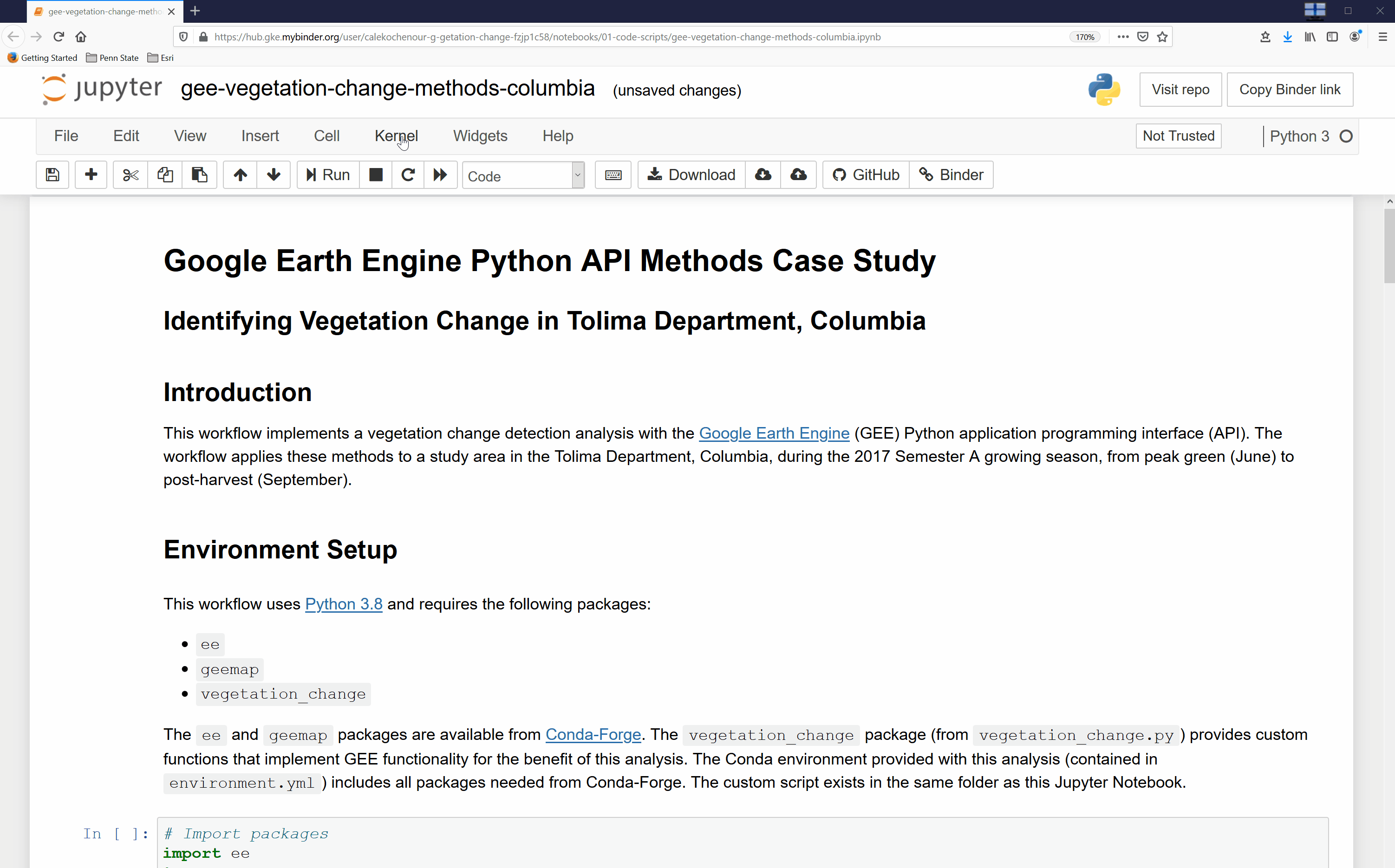Select the Code cell type dropdown

coord(522,175)
